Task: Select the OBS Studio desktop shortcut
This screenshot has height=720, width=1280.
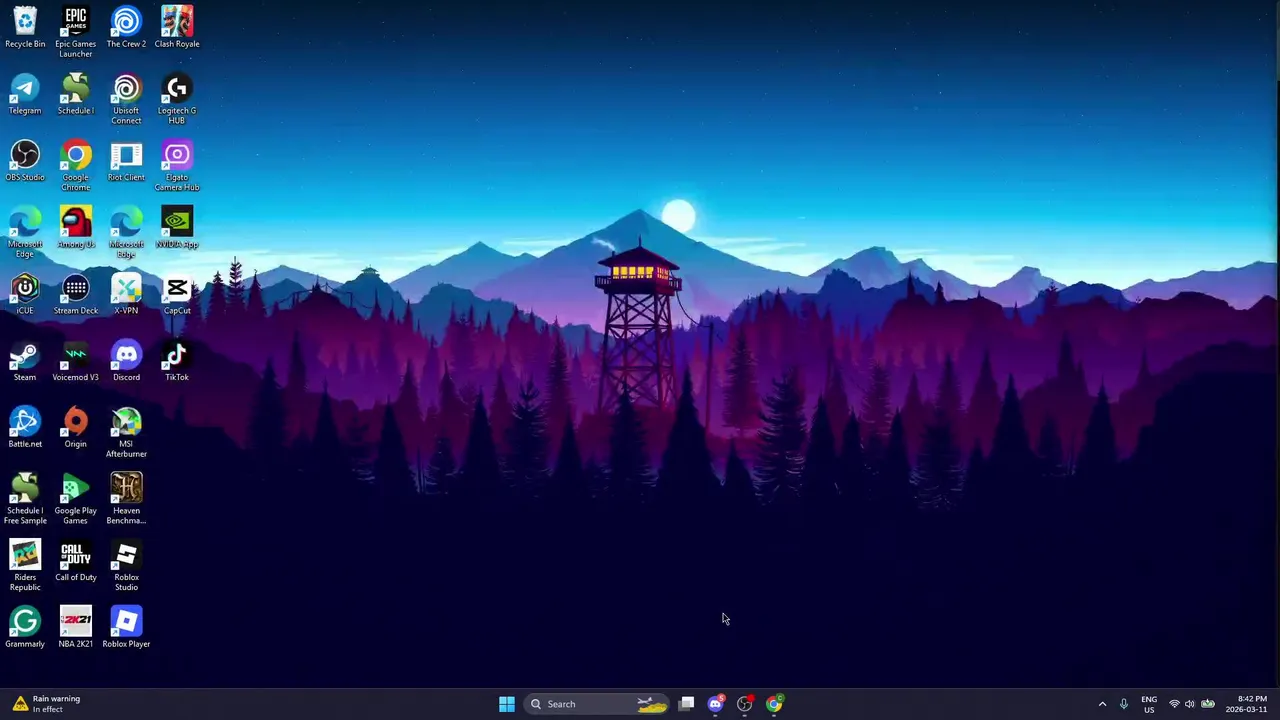Action: [25, 161]
